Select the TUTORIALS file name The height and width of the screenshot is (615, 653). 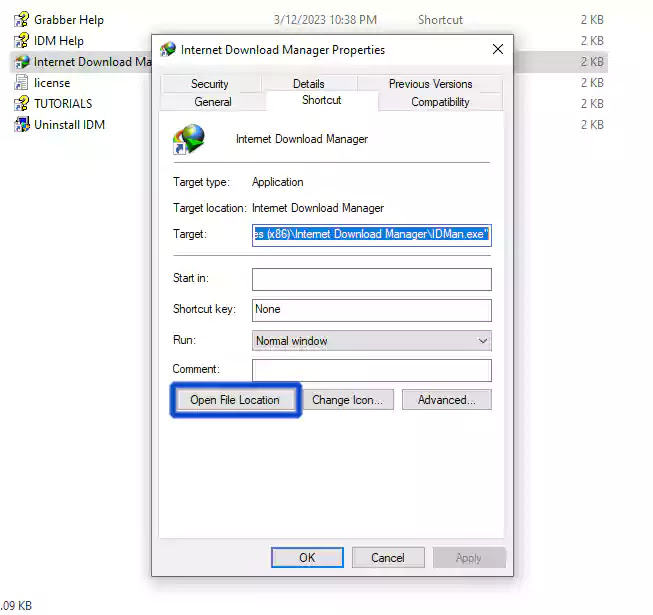click(63, 104)
